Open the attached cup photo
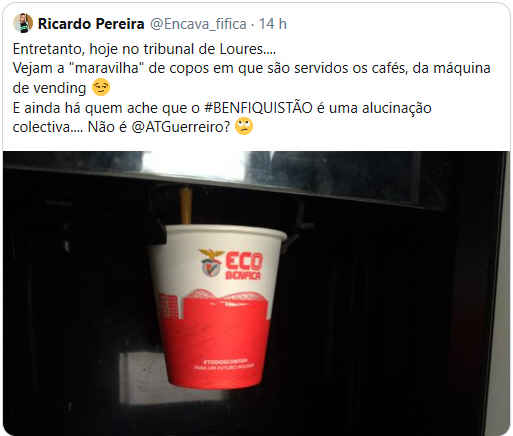The image size is (513, 436). pyautogui.click(x=256, y=293)
